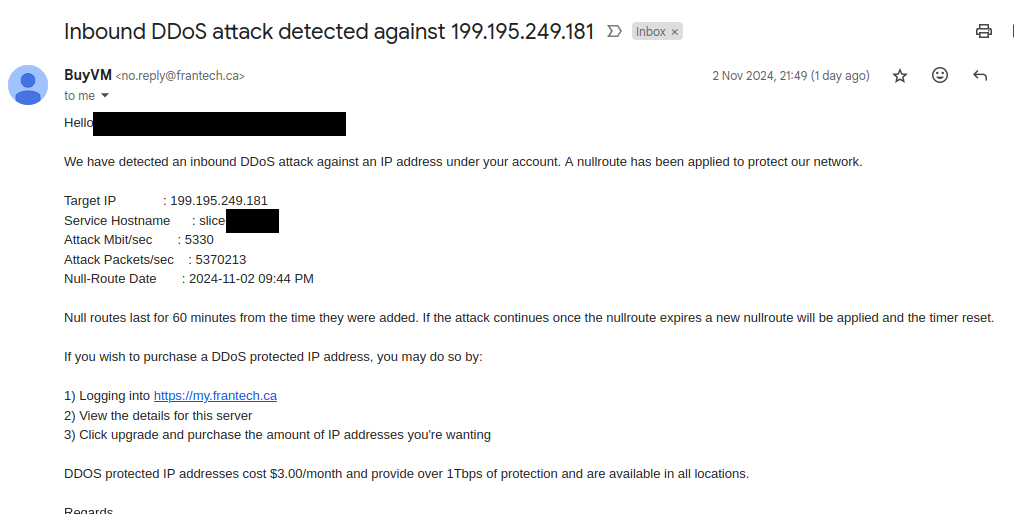Click the email subject heading text
The width and height of the screenshot is (1014, 514).
(x=329, y=31)
